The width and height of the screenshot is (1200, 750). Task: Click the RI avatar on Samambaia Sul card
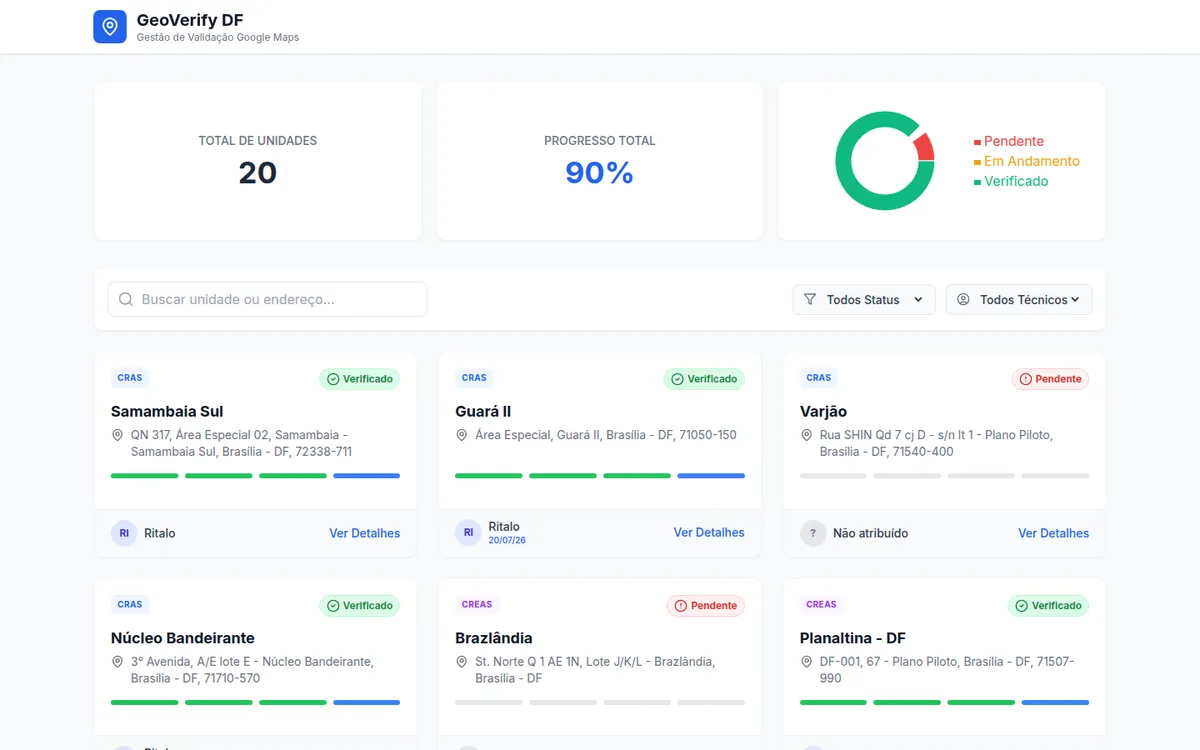tap(124, 533)
